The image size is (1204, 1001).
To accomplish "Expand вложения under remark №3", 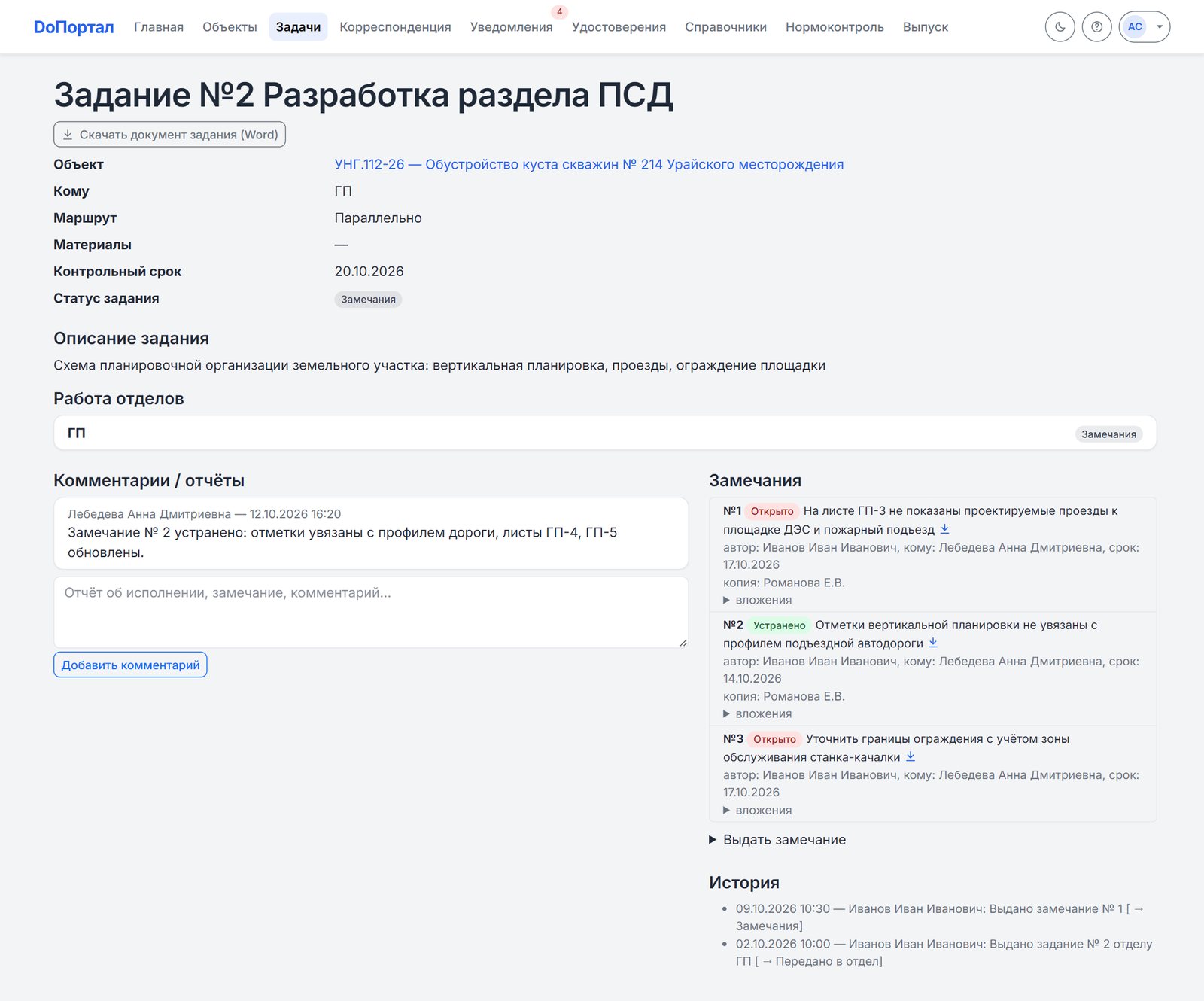I will click(x=758, y=810).
